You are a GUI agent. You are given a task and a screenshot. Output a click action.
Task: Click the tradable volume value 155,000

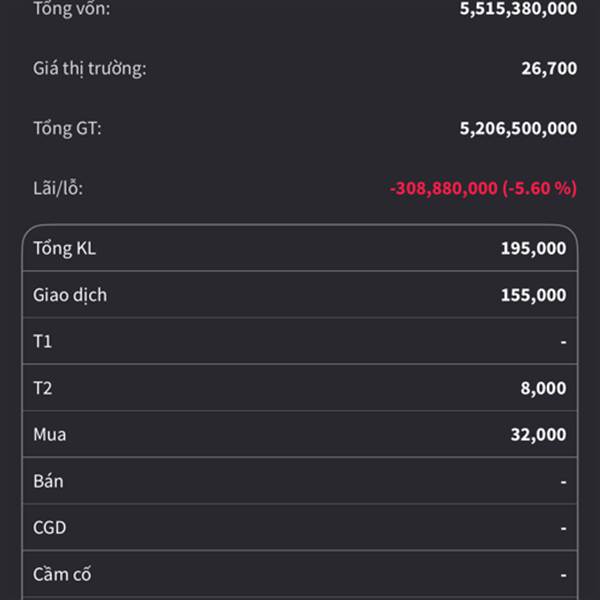(x=533, y=295)
